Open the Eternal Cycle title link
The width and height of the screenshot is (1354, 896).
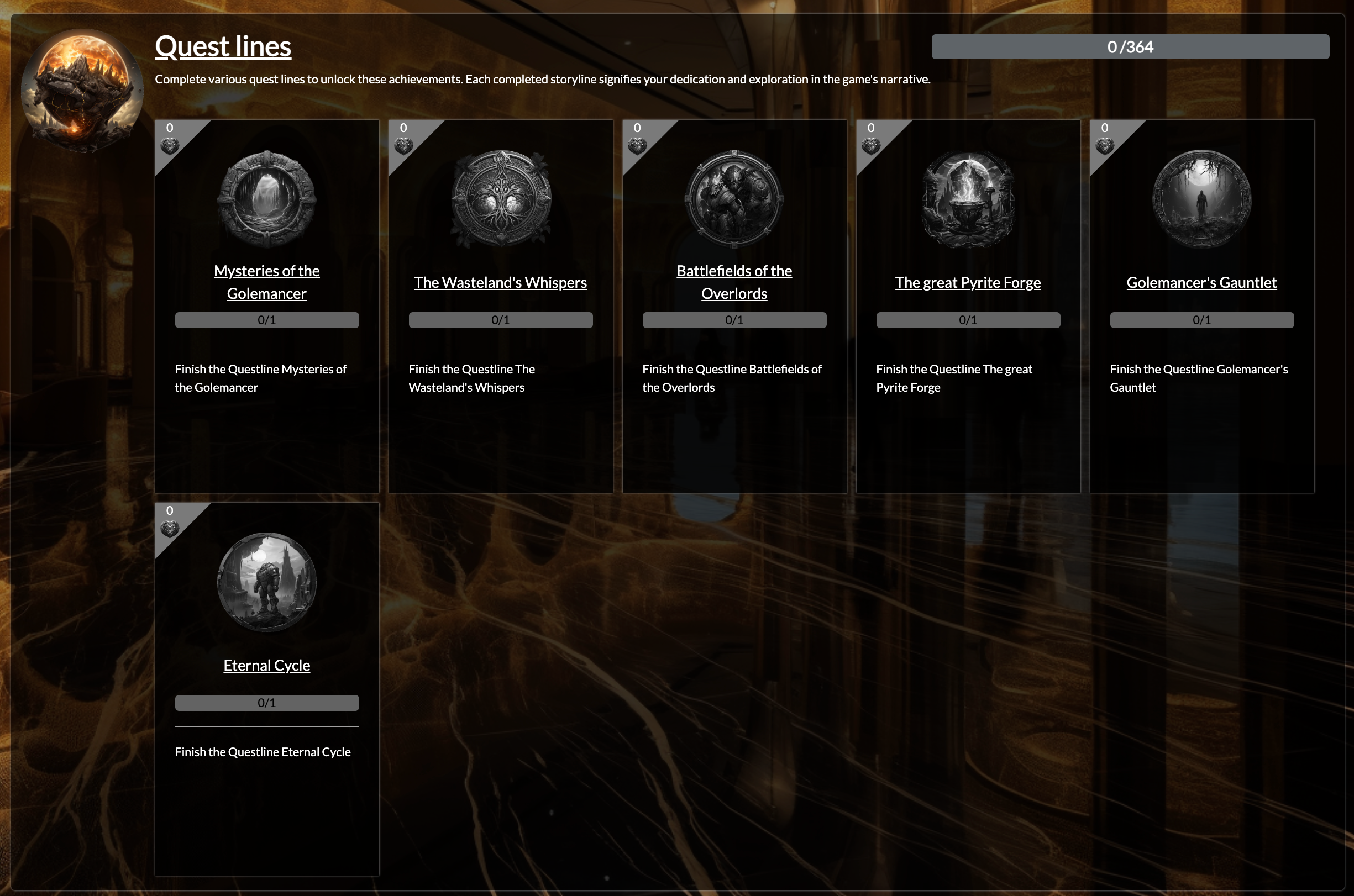[x=266, y=665]
